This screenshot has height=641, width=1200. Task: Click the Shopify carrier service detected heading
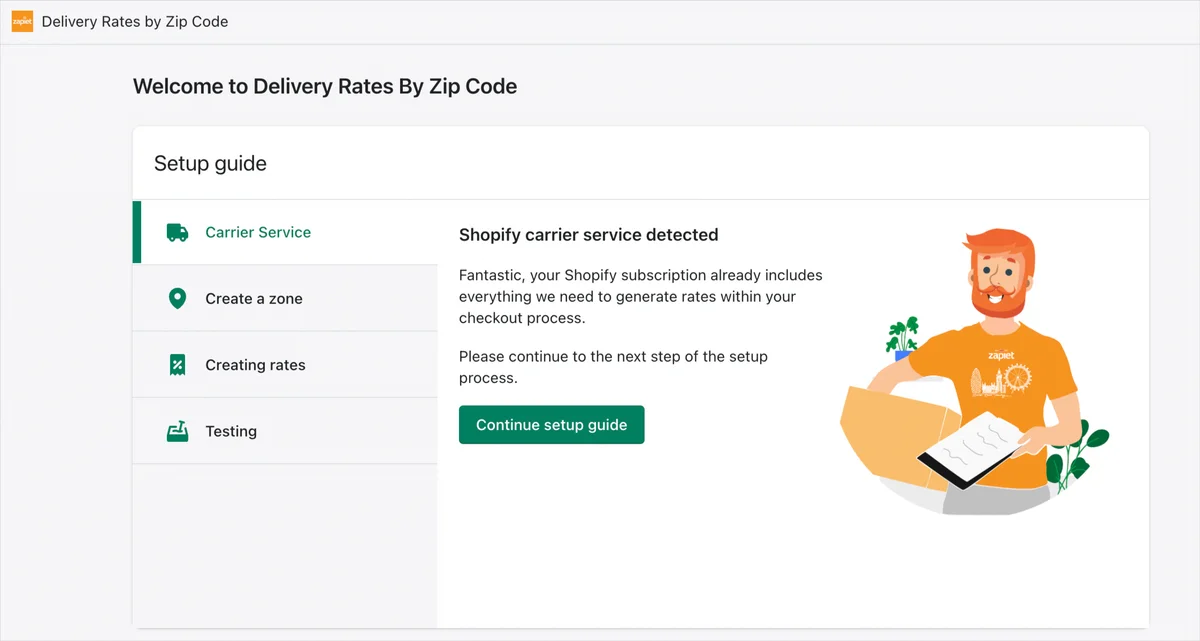pyautogui.click(x=589, y=235)
